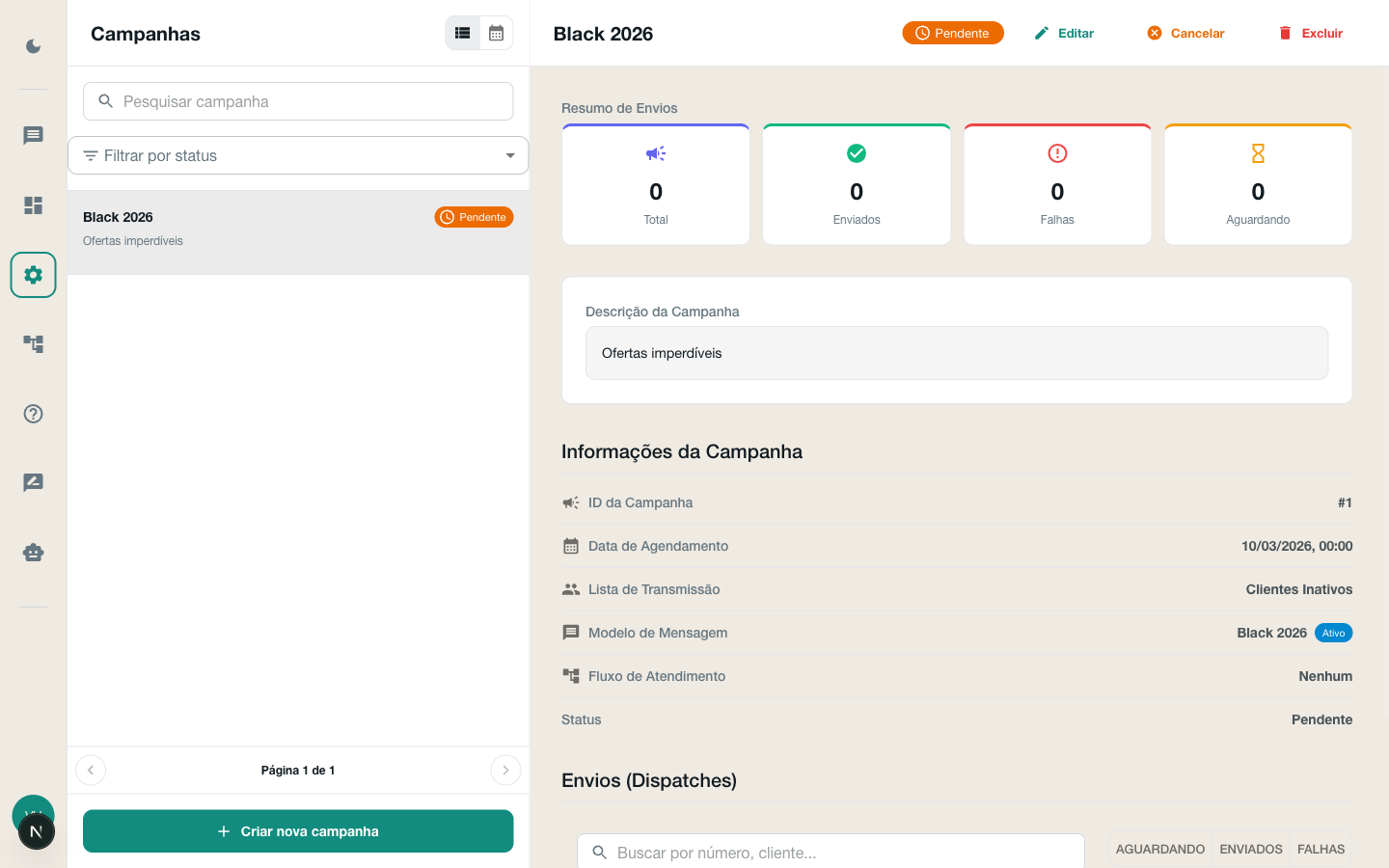The width and height of the screenshot is (1389, 868).
Task: Open the chat conversations panel
Action: click(x=33, y=136)
